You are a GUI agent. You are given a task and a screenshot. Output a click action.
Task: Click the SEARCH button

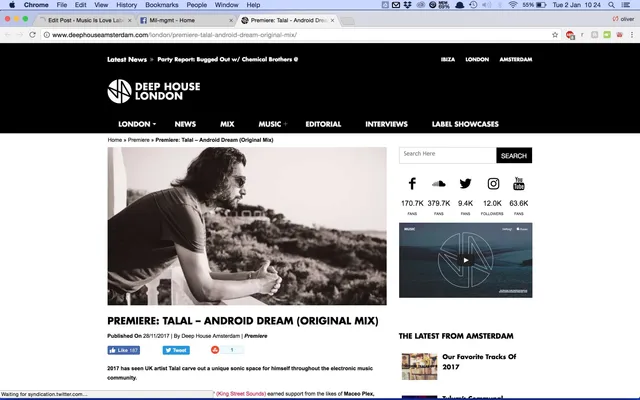point(514,156)
